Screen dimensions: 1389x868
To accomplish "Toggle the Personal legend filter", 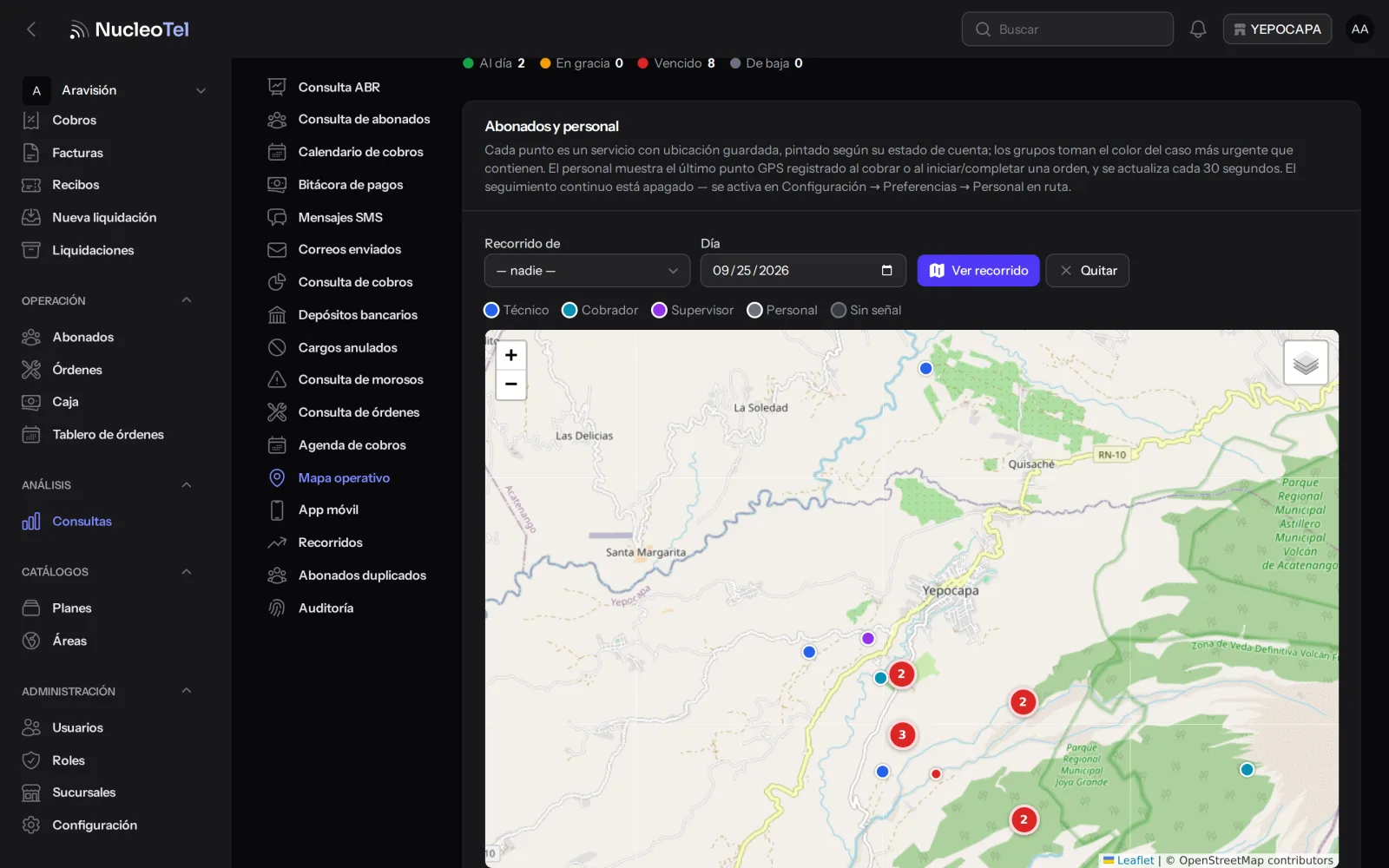I will (x=782, y=310).
